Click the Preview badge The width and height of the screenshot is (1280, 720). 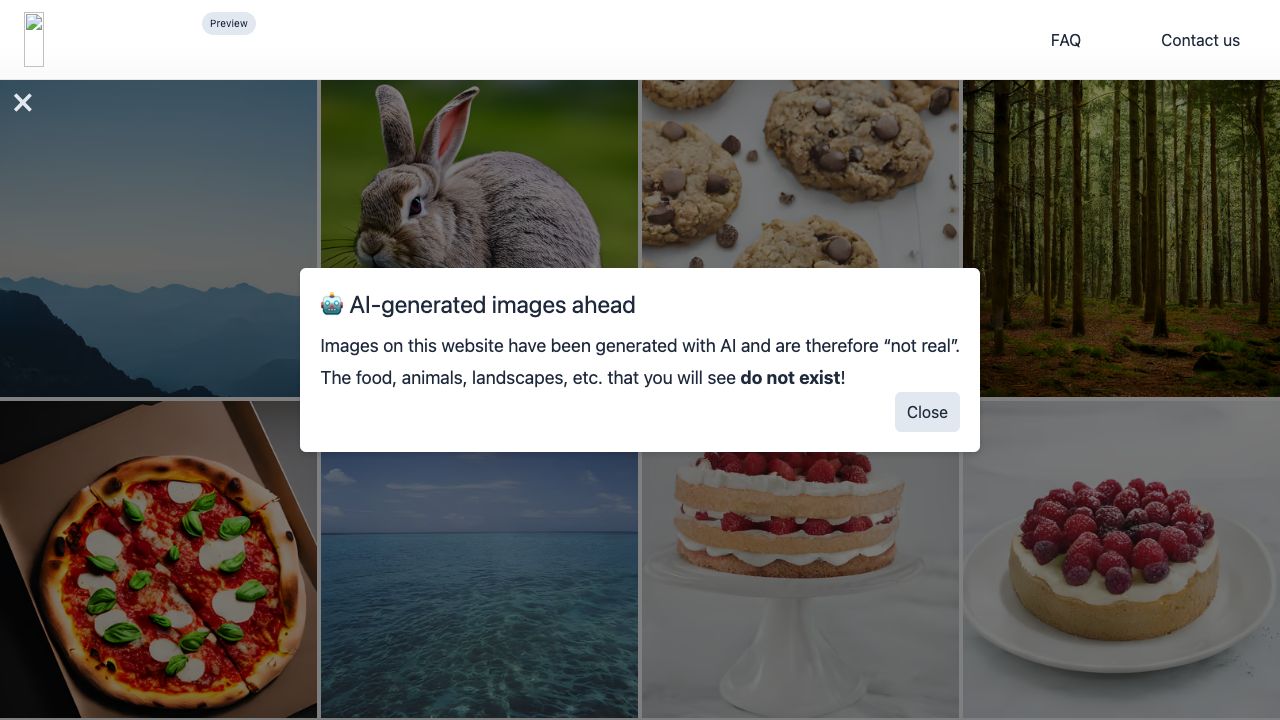click(229, 23)
